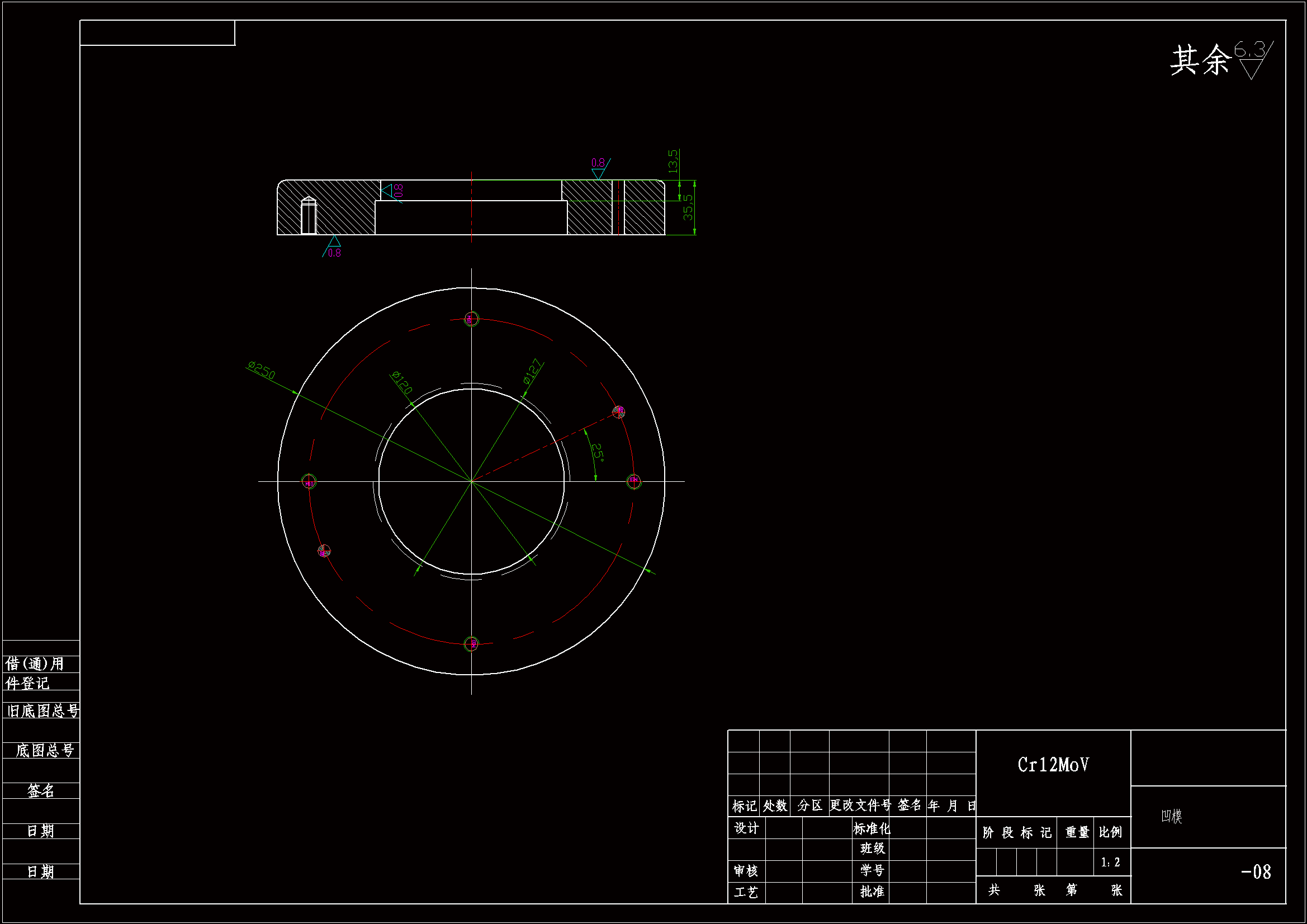1307x924 pixels.
Task: Select the Ø250 diameter dimension text
Action: coord(262,371)
